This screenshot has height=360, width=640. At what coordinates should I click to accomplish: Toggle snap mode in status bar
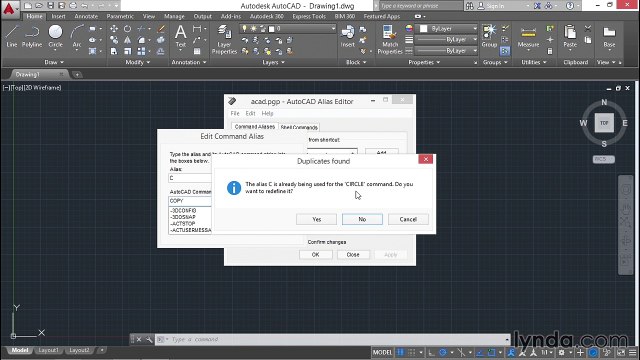[x=412, y=352]
